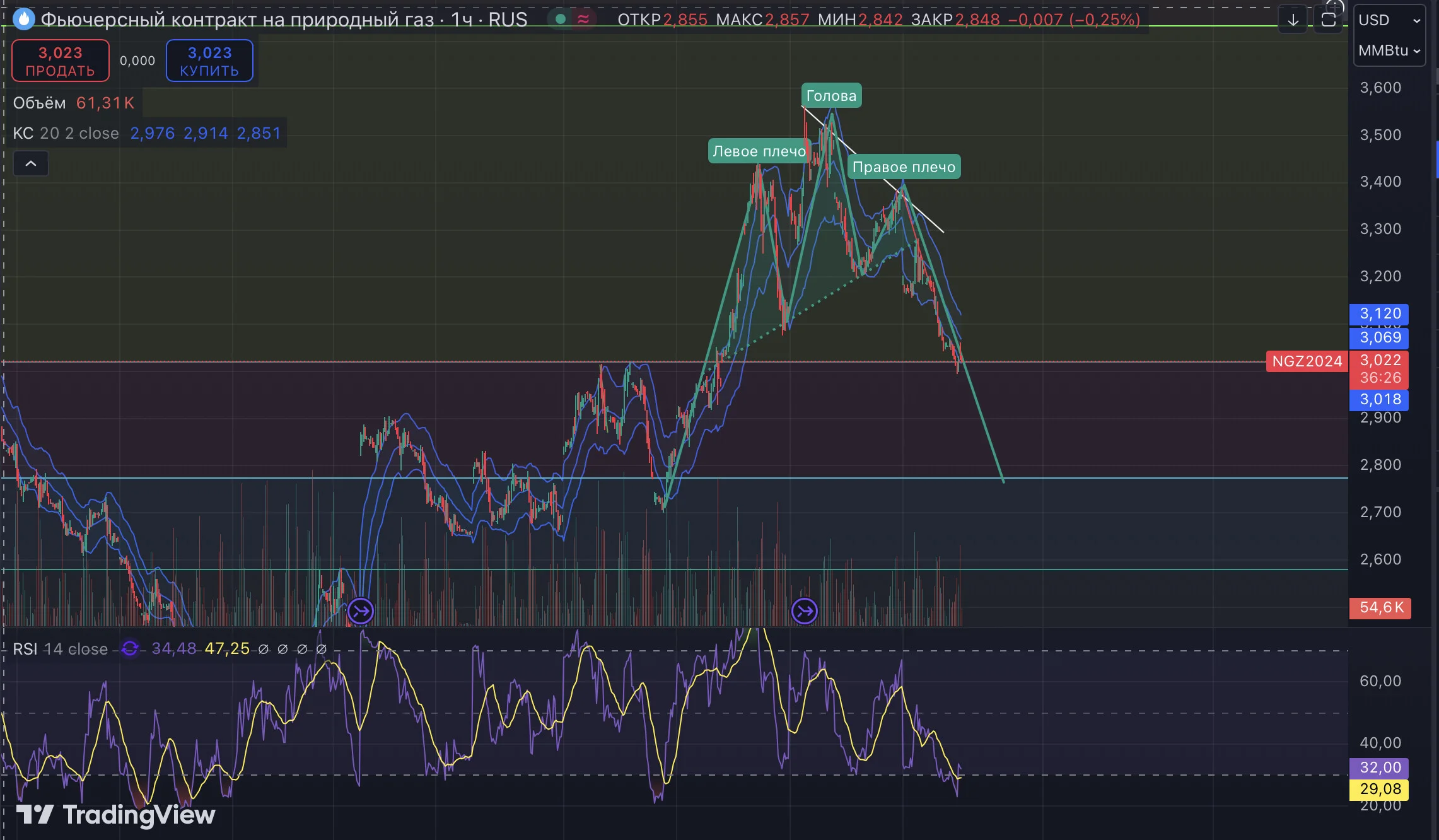Open the USD currency dropdown
Viewport: 1439px width, 840px height.
coord(1389,20)
